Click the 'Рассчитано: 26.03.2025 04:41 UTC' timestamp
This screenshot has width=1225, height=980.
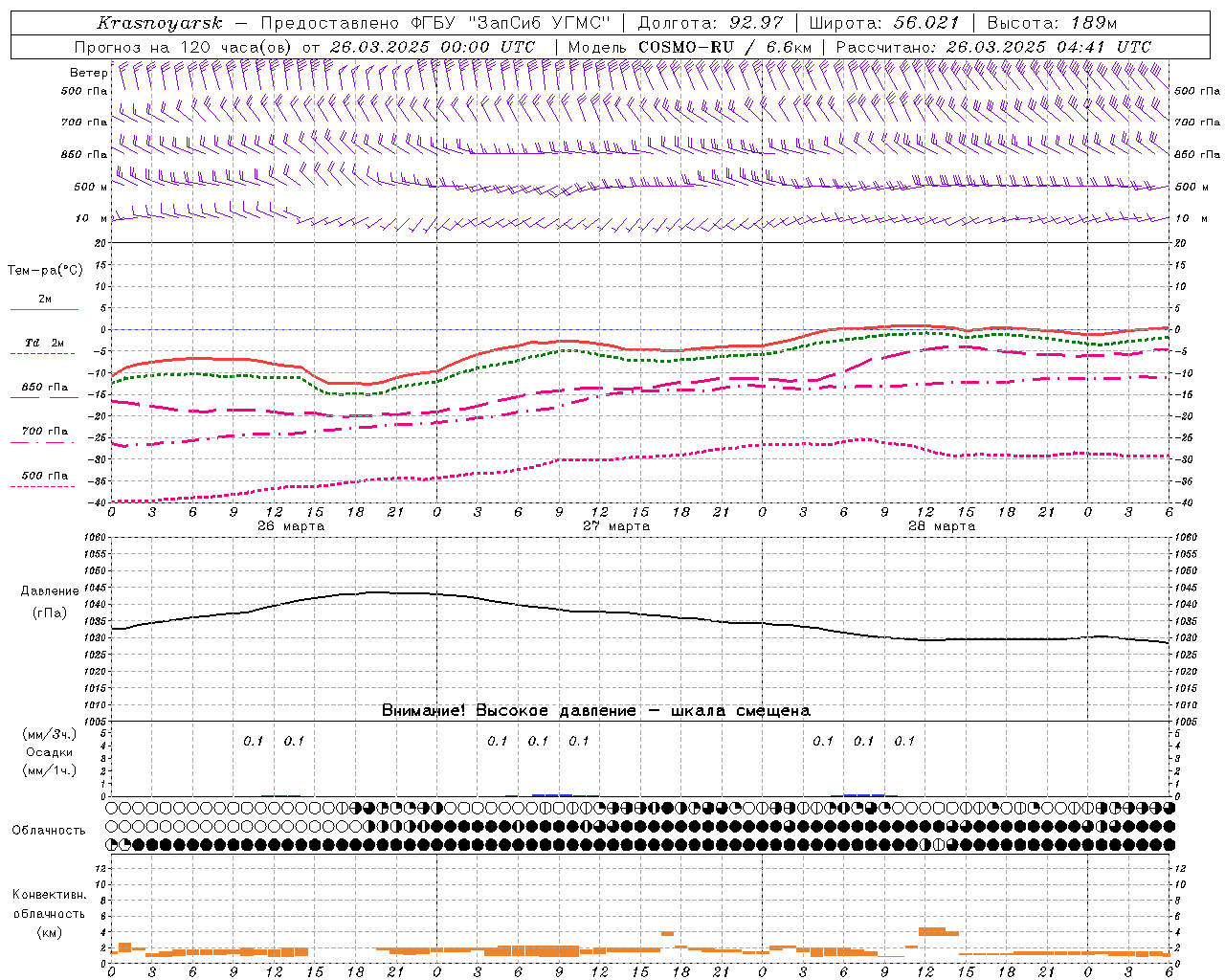(993, 47)
